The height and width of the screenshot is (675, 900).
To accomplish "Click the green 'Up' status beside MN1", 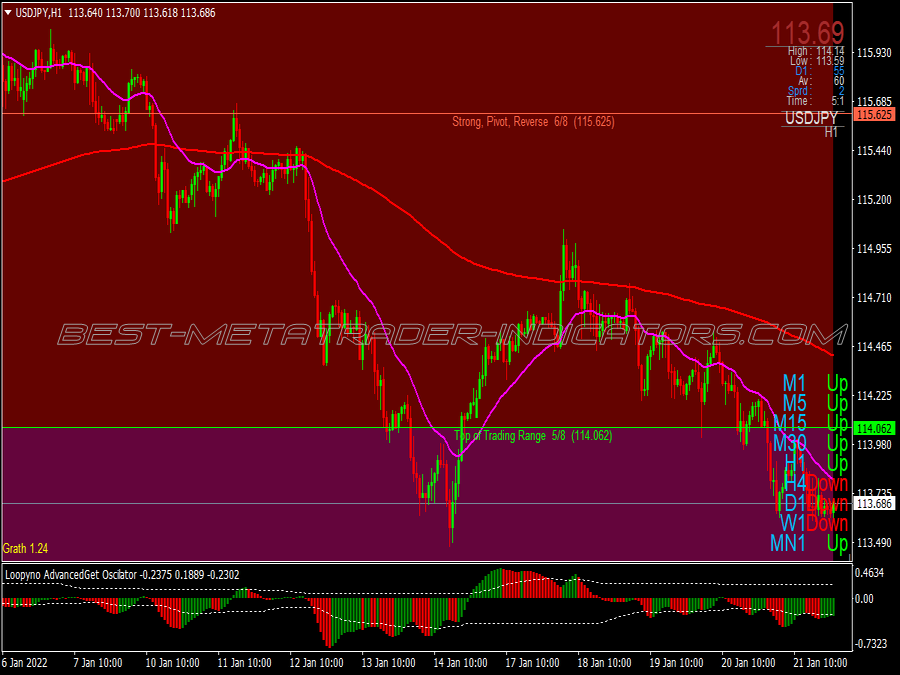I will (x=837, y=543).
